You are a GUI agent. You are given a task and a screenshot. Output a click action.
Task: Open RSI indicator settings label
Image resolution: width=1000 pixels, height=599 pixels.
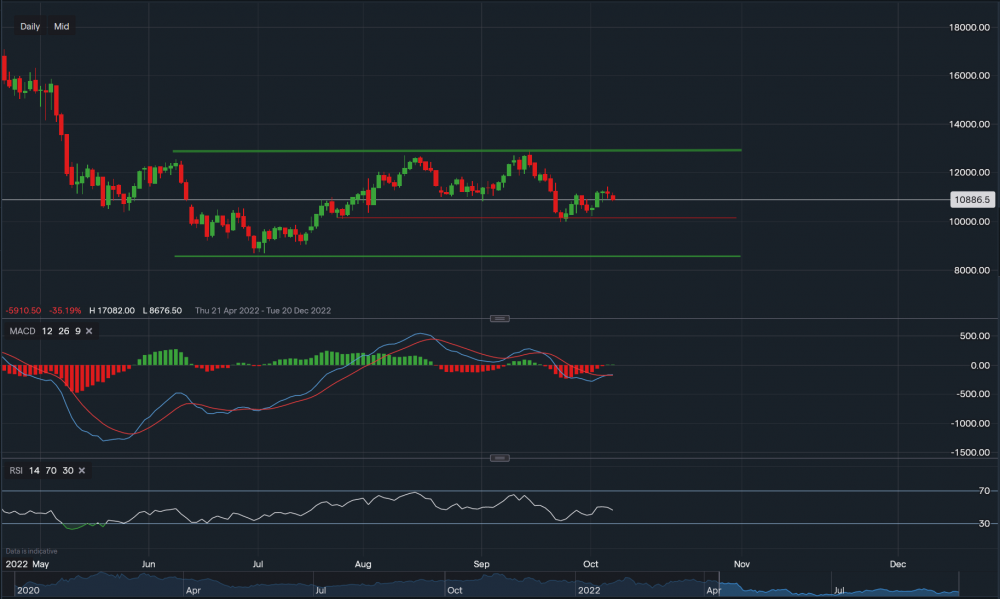pyautogui.click(x=15, y=470)
